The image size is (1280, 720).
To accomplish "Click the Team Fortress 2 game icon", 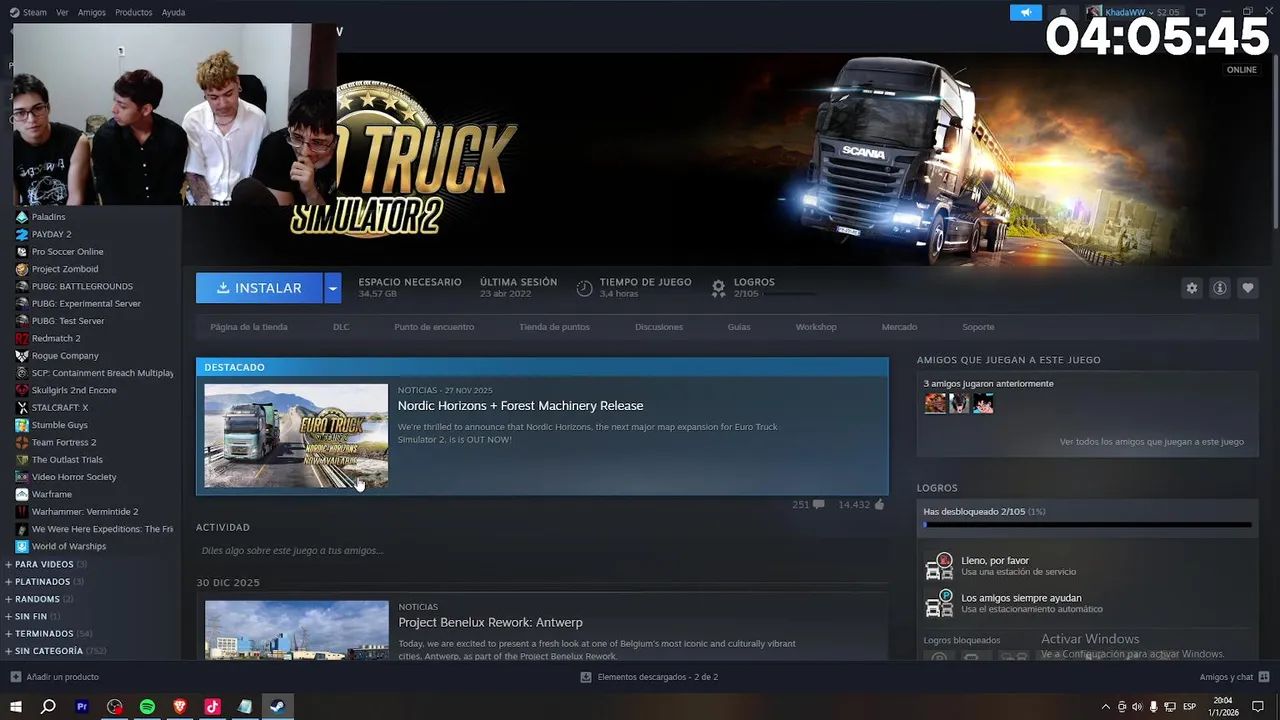I will tap(22, 442).
